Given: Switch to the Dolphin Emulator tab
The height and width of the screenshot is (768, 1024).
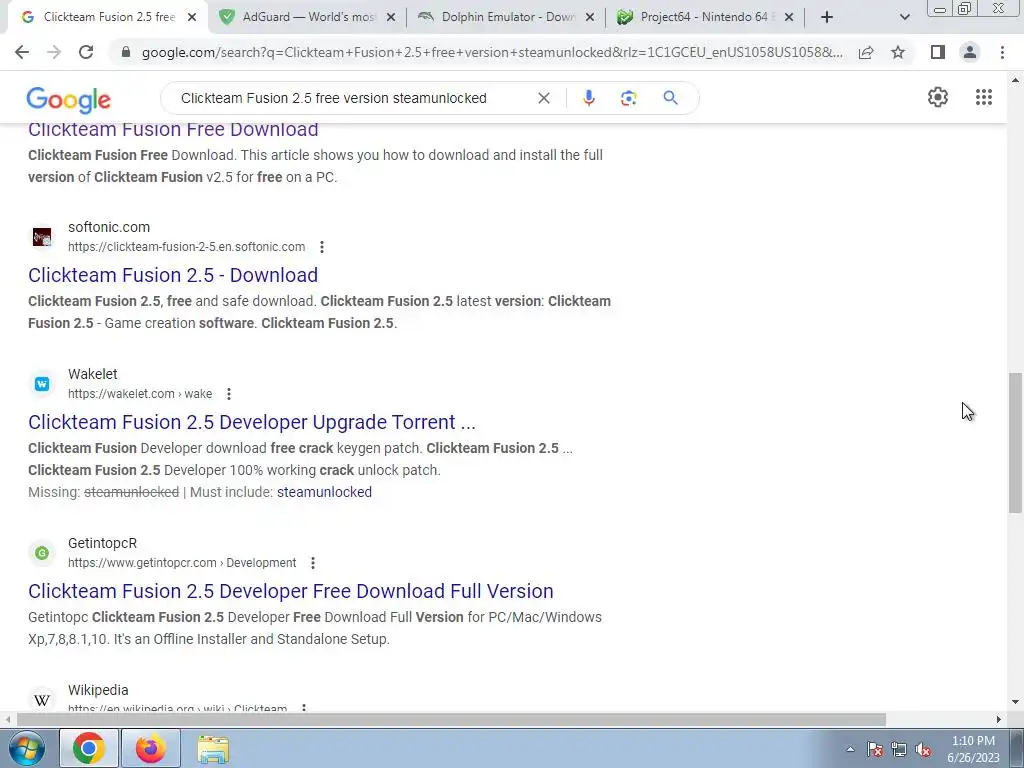Looking at the screenshot, I should [x=506, y=17].
